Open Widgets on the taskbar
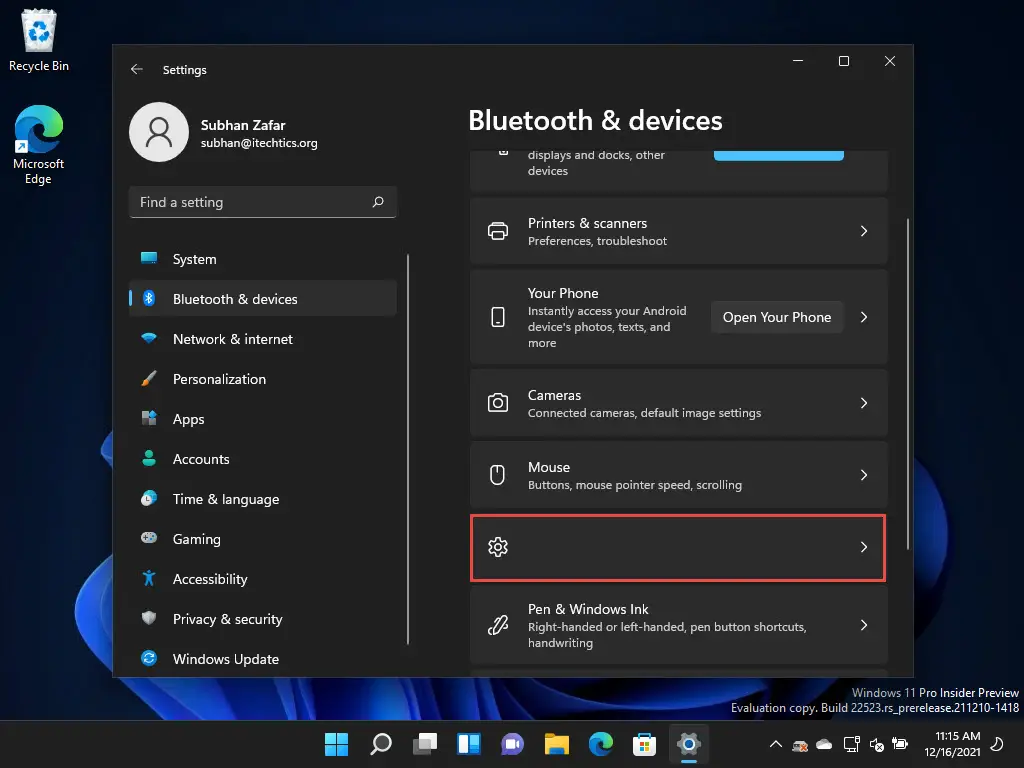This screenshot has width=1024, height=768. (x=469, y=744)
